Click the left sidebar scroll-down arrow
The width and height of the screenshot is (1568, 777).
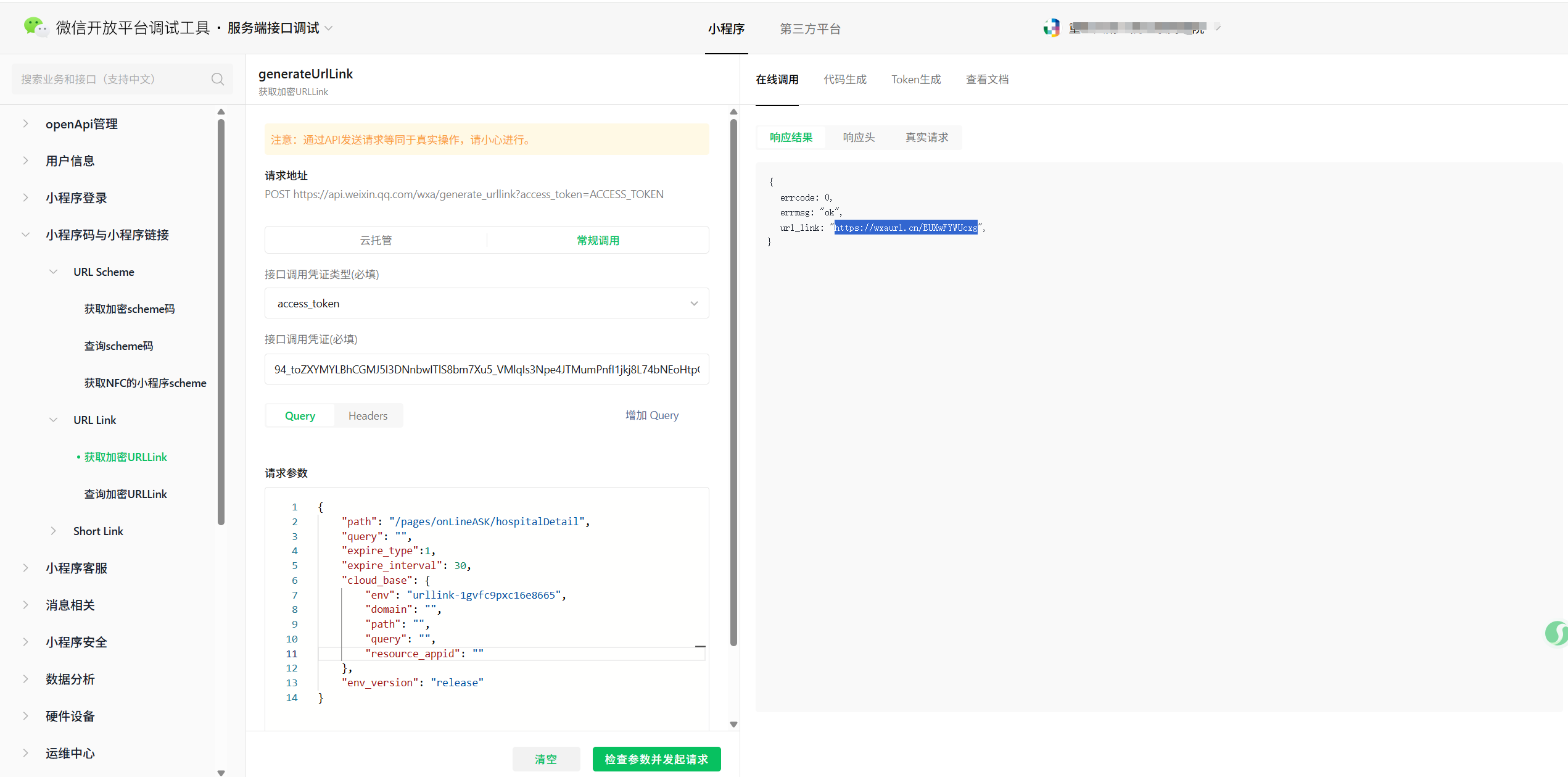click(x=221, y=772)
